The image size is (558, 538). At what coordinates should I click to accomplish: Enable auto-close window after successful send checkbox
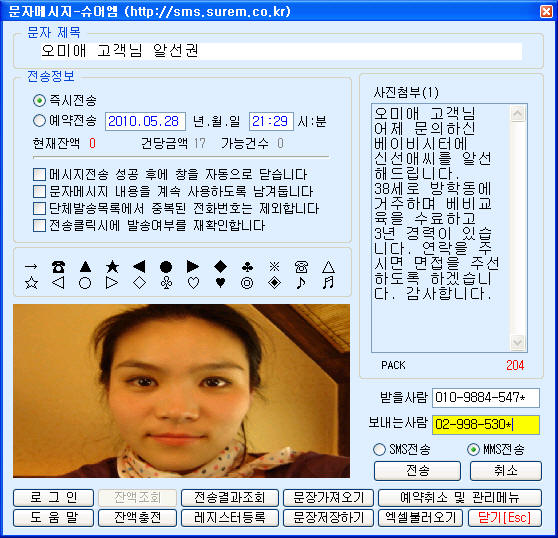[39, 175]
